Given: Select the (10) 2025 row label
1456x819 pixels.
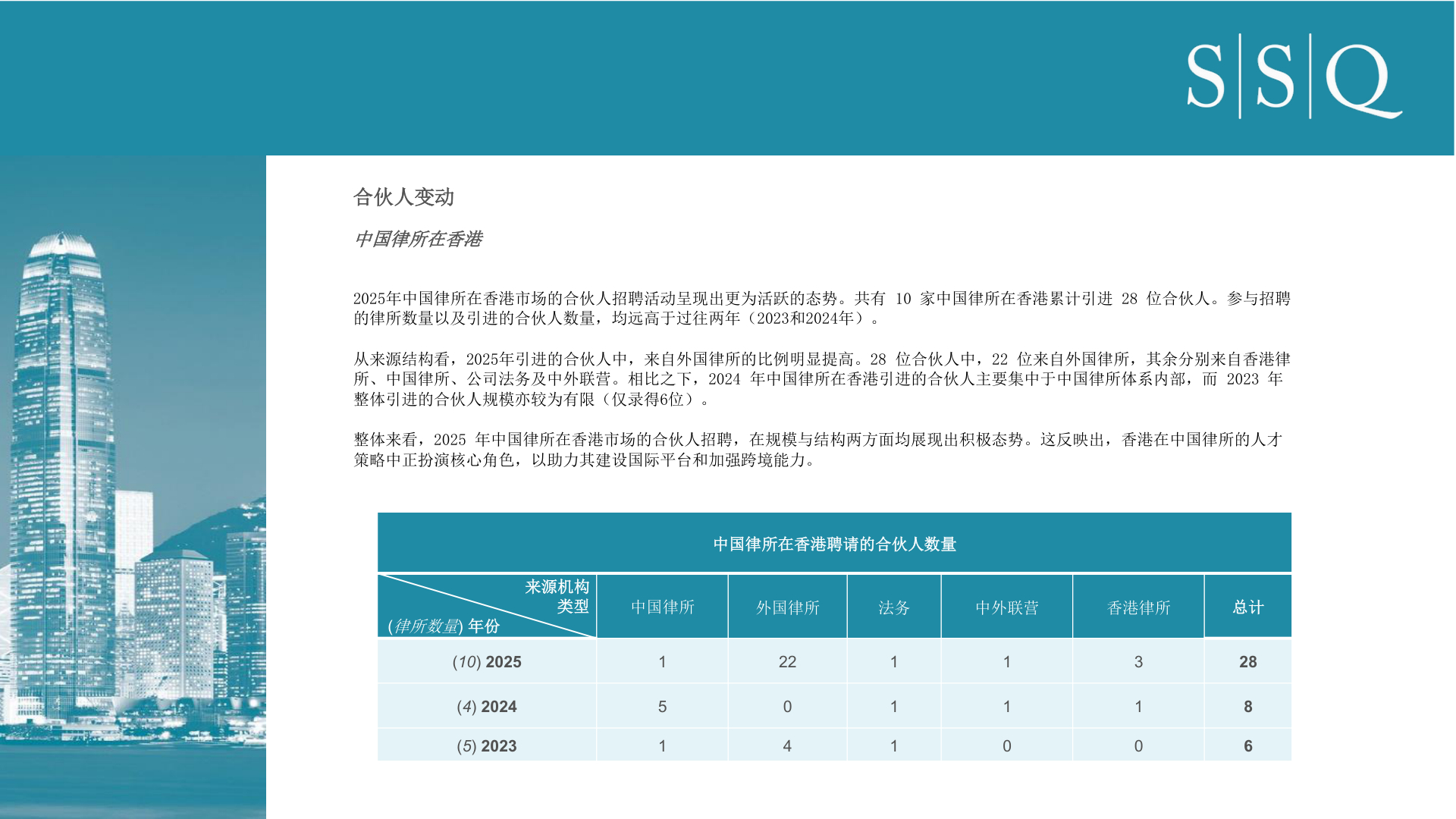Looking at the screenshot, I should click(487, 661).
